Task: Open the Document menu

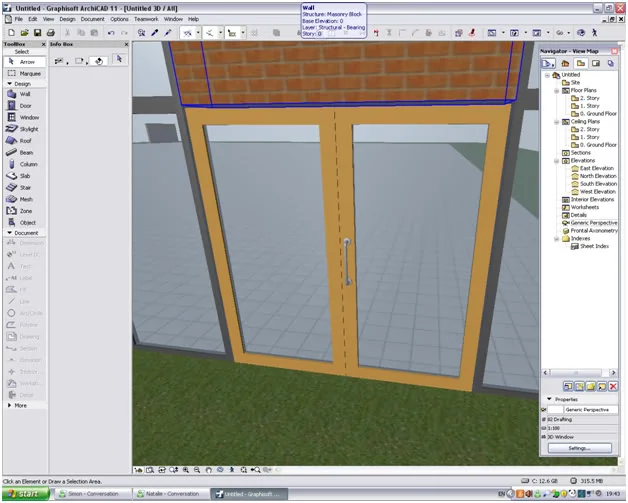Action: pos(92,19)
